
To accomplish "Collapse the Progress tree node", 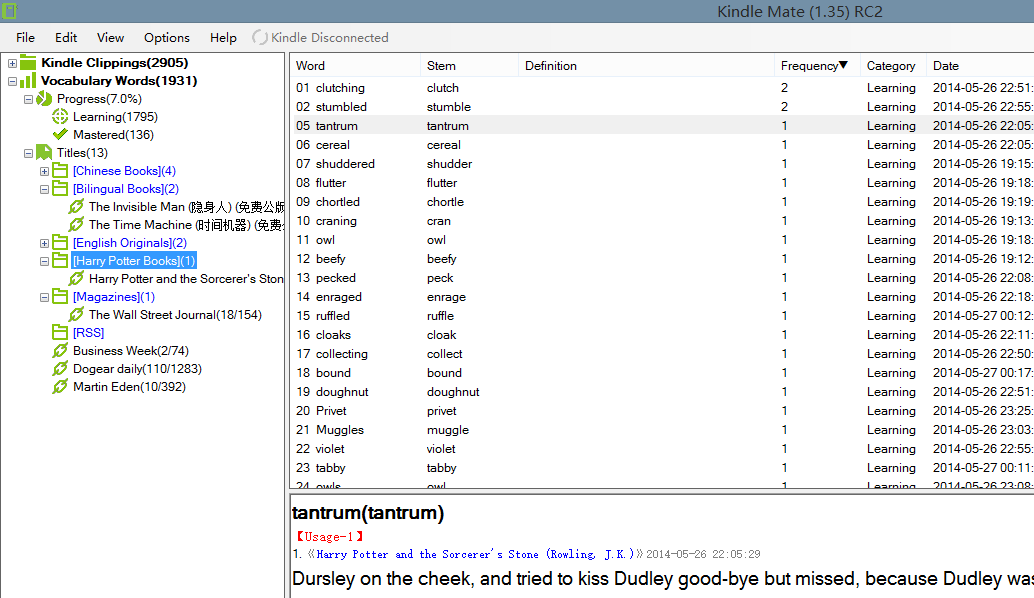I will 28,100.
